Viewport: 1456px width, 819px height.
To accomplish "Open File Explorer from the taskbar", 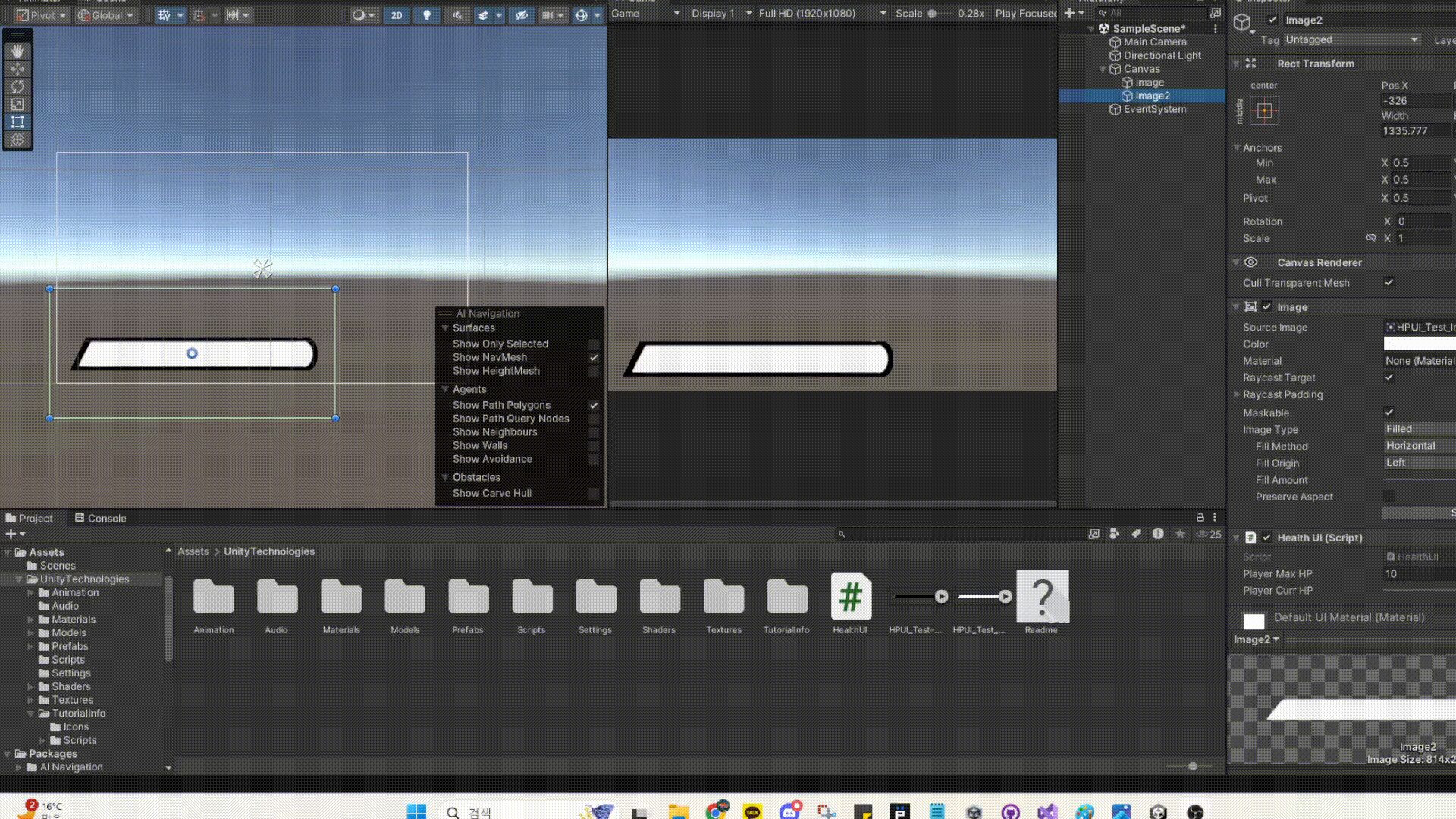I will coord(678,811).
